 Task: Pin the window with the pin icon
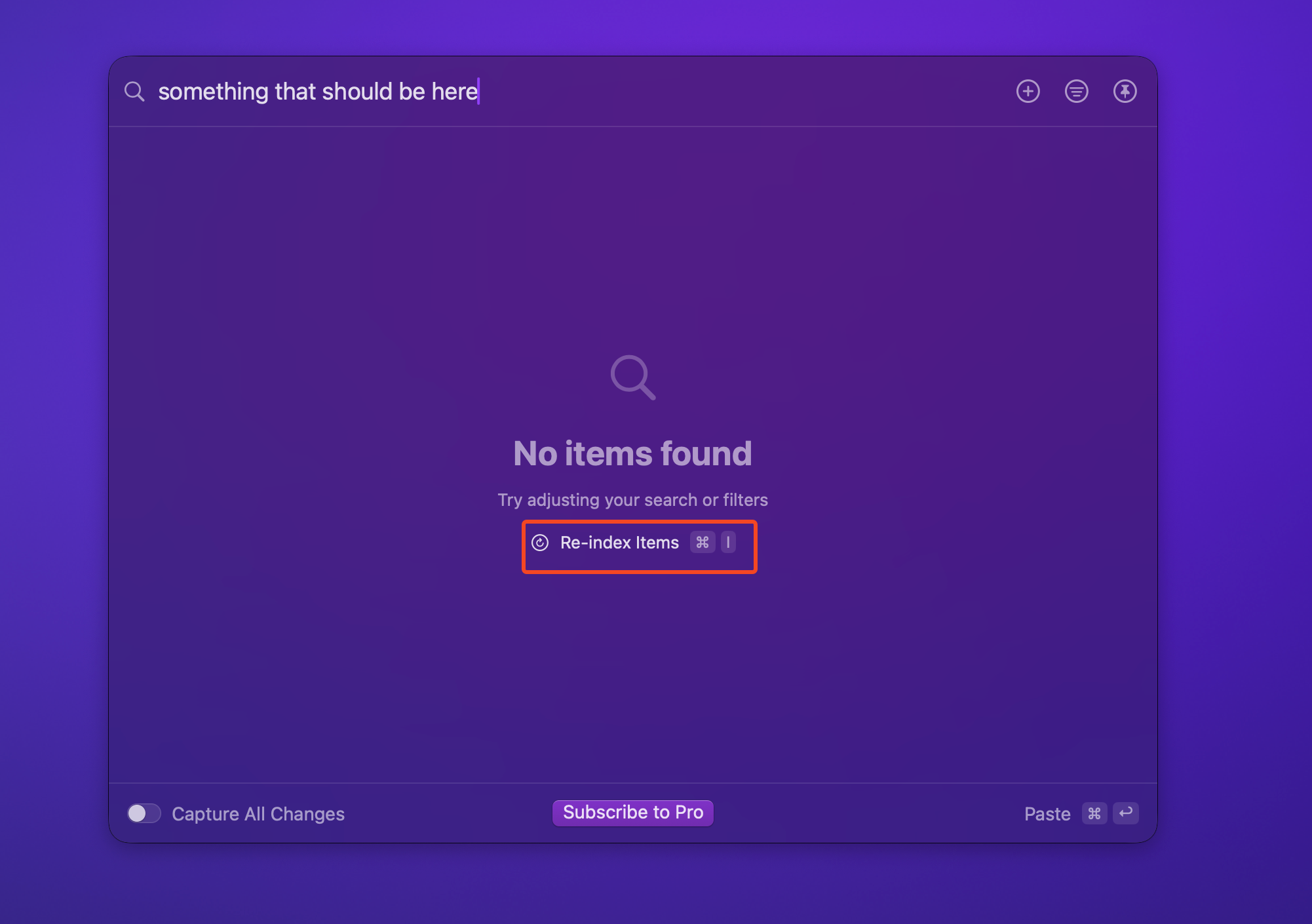point(1125,92)
